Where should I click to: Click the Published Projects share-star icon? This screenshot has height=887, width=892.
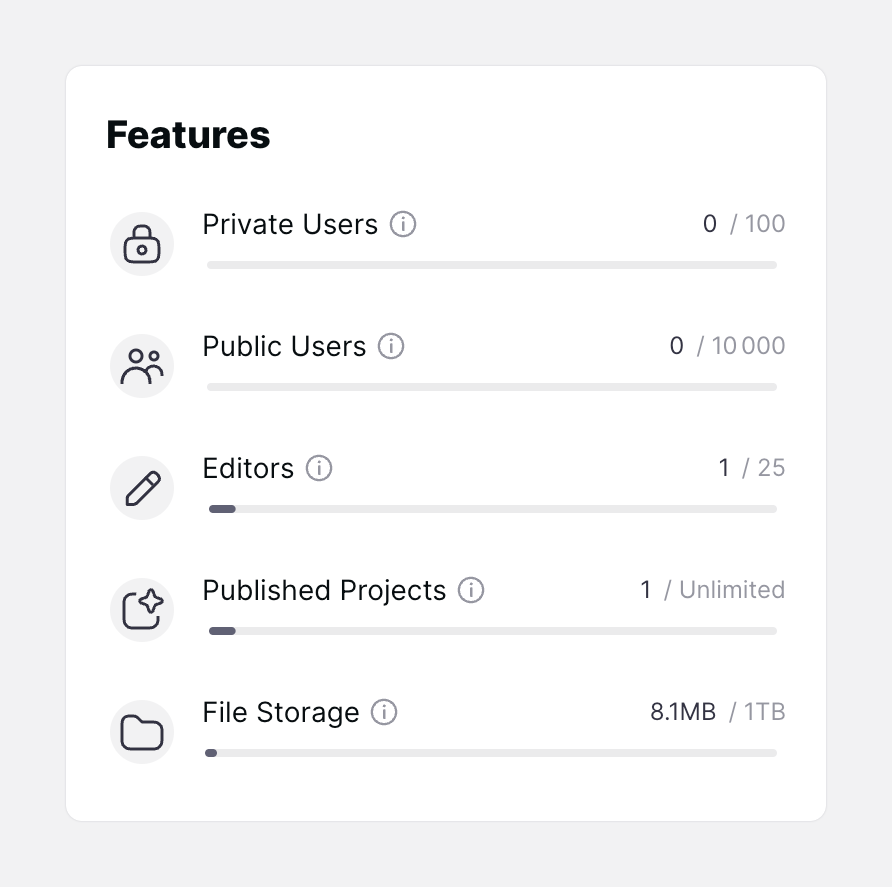click(x=142, y=609)
